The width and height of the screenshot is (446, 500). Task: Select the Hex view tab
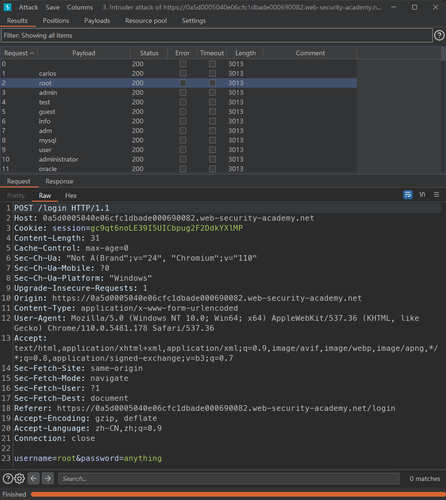point(71,196)
